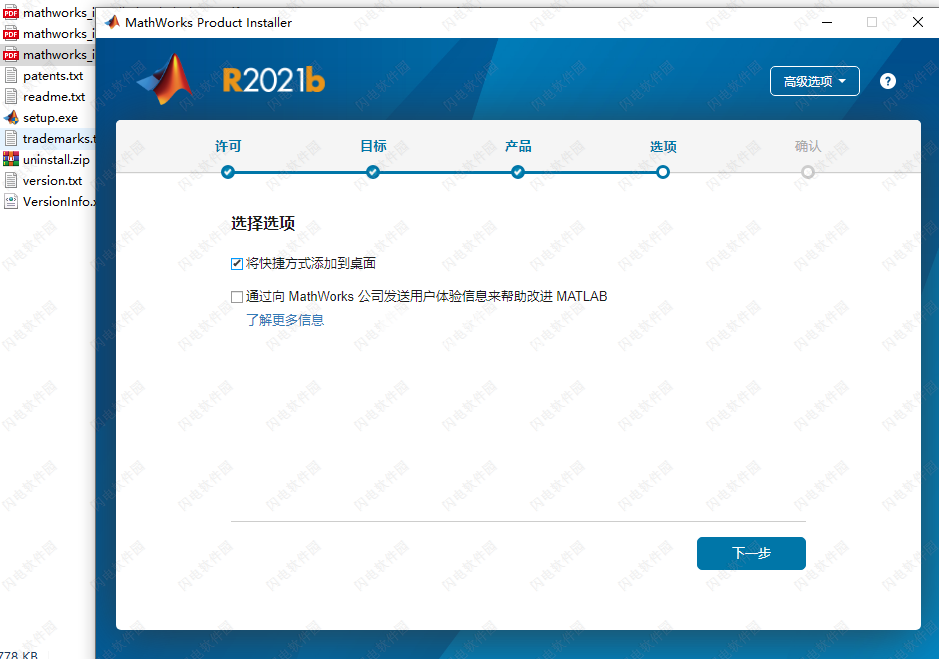Screen dimensions: 939x659
Task: Click the MATLAB icon in the installer title bar
Action: pos(112,22)
